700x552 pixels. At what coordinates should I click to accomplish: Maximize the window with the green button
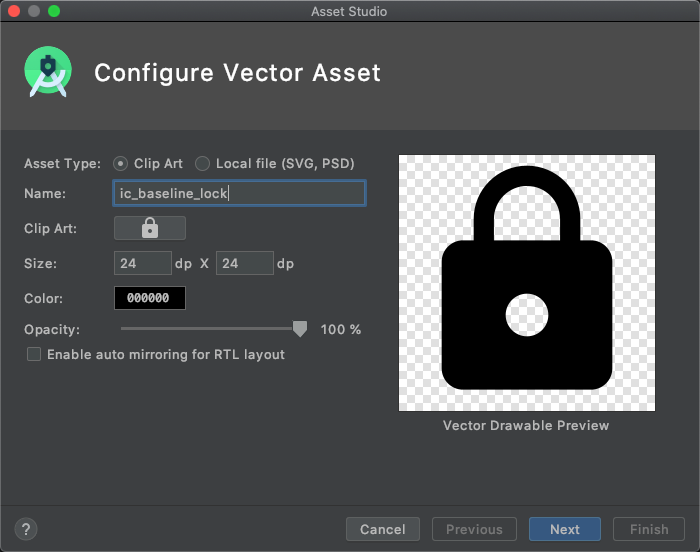click(54, 12)
